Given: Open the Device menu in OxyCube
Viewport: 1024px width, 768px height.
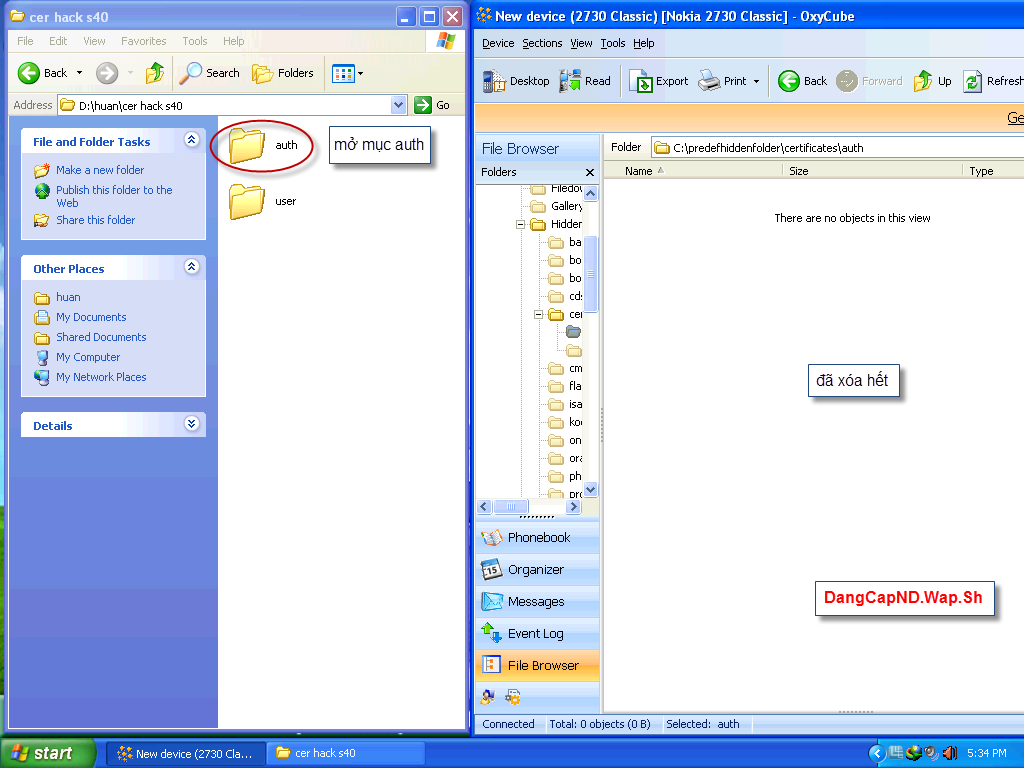Looking at the screenshot, I should [498, 43].
